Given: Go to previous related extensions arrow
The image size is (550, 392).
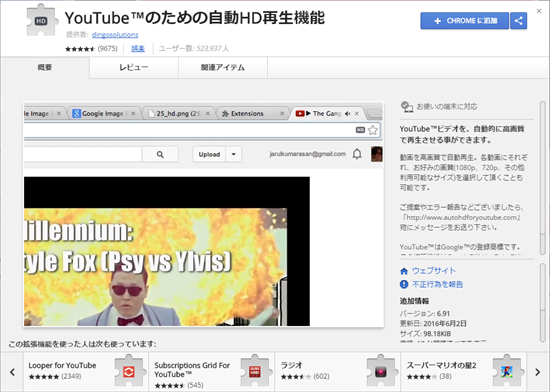Looking at the screenshot, I should [x=12, y=372].
